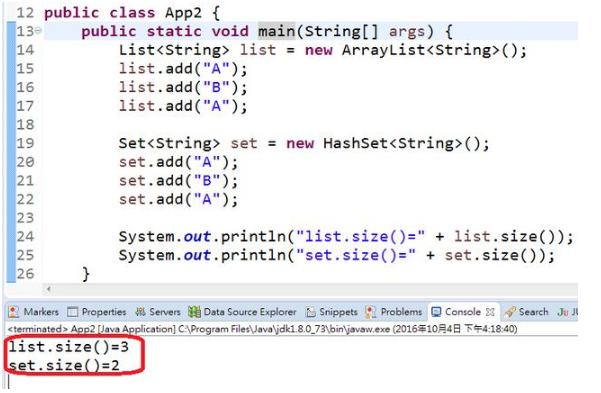
Task: Click the Servers view icon
Action: point(140,312)
